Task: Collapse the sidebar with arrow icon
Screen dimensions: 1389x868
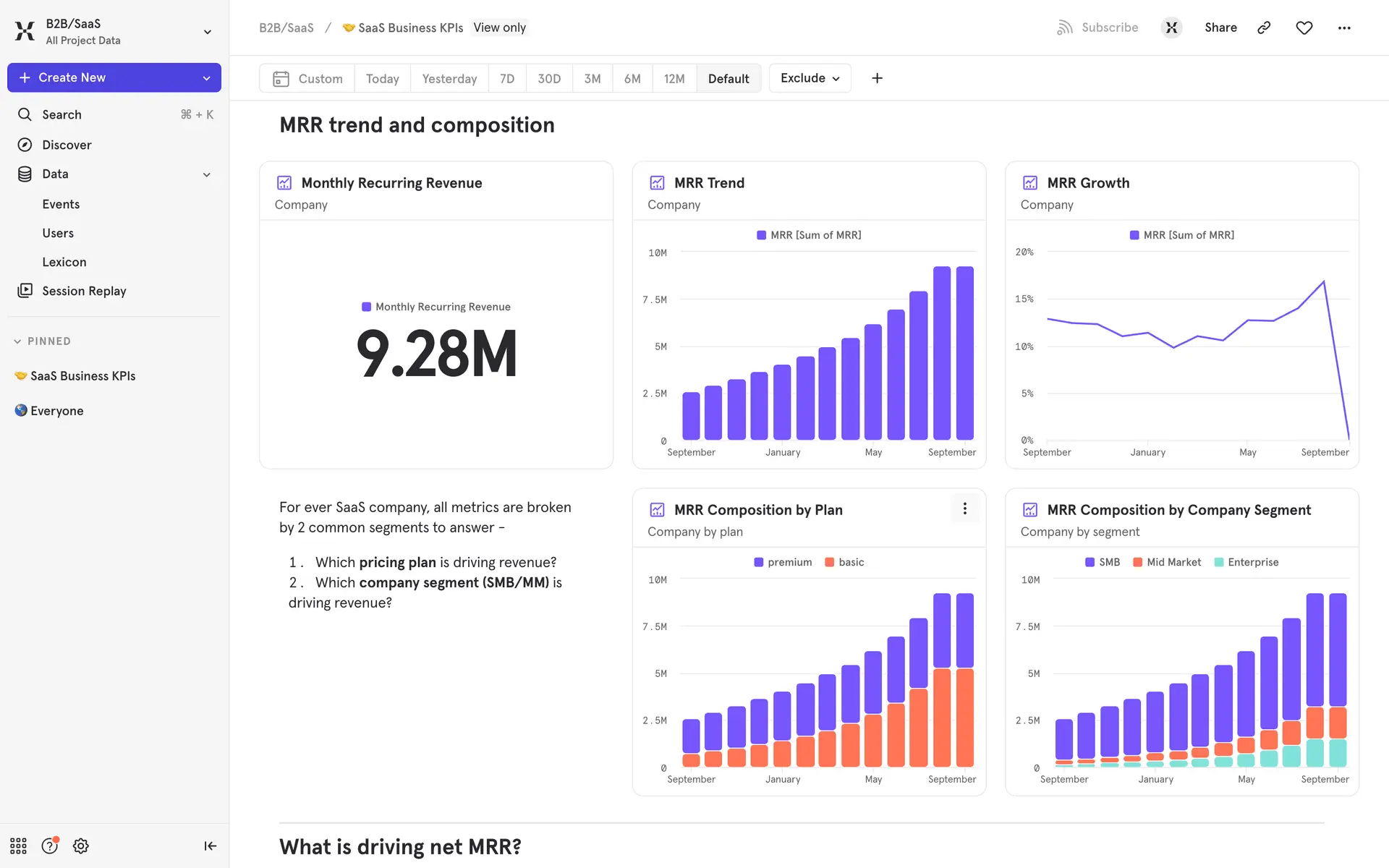Action: coord(210,846)
